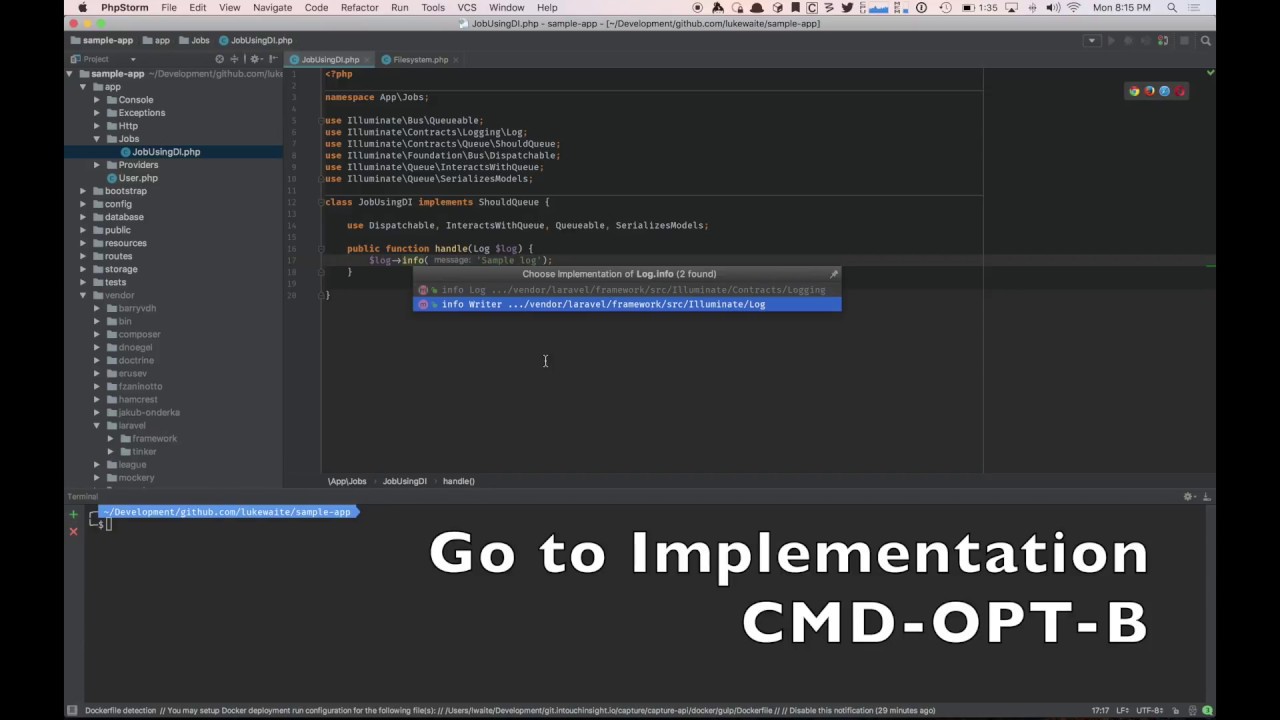
Task: Click the Apple menu icon
Action: 82,7
